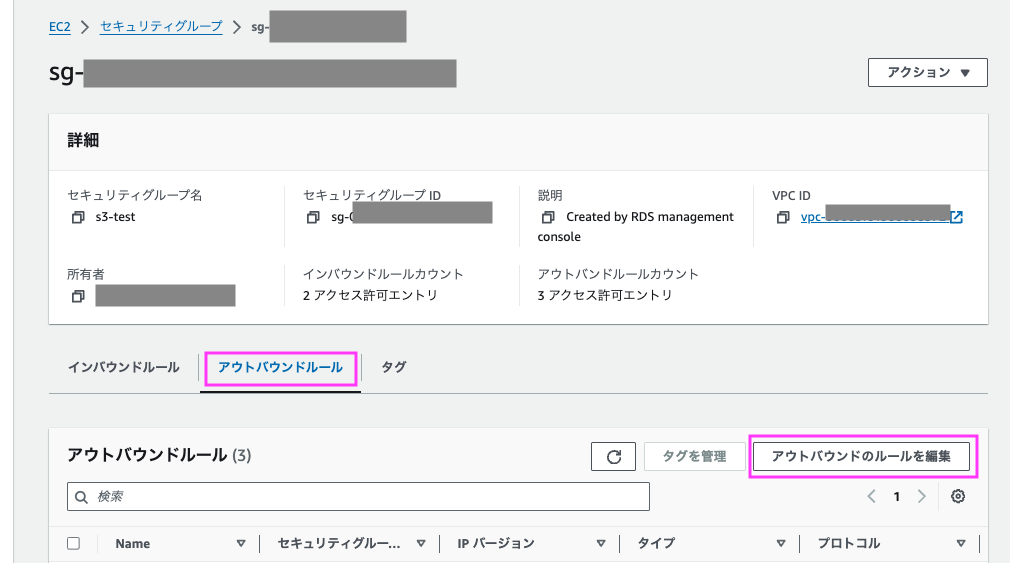Sort by Name column arrow
This screenshot has width=1010, height=563.
pyautogui.click(x=241, y=543)
